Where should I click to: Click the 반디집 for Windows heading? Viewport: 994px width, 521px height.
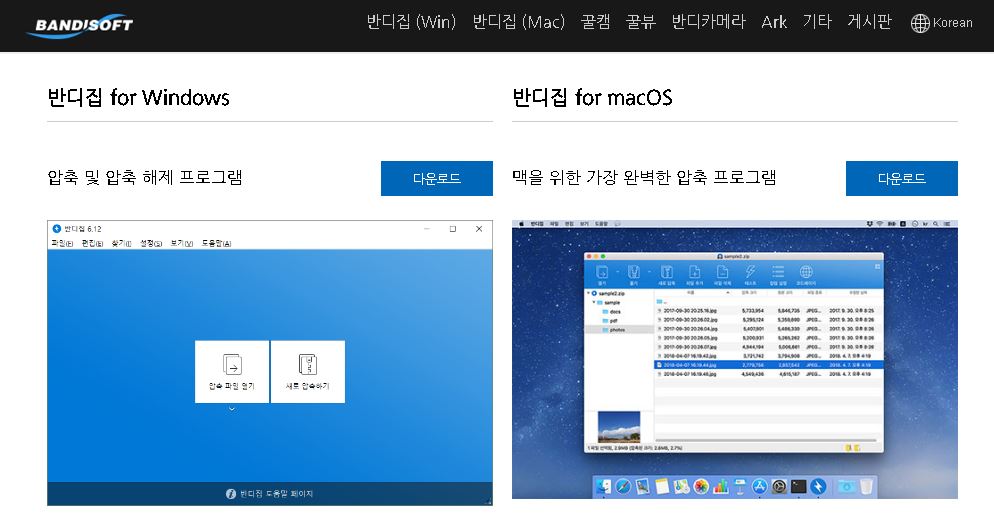click(138, 98)
